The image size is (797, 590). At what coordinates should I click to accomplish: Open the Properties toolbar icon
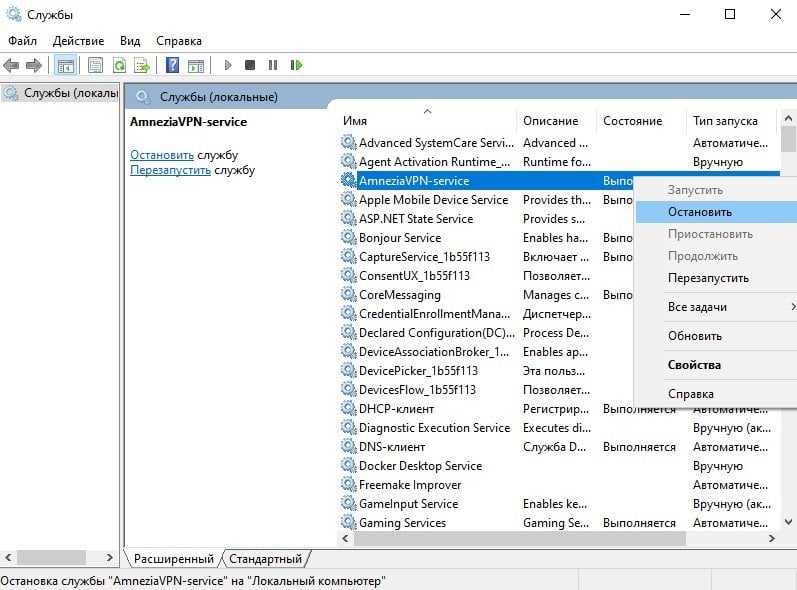pyautogui.click(x=95, y=65)
